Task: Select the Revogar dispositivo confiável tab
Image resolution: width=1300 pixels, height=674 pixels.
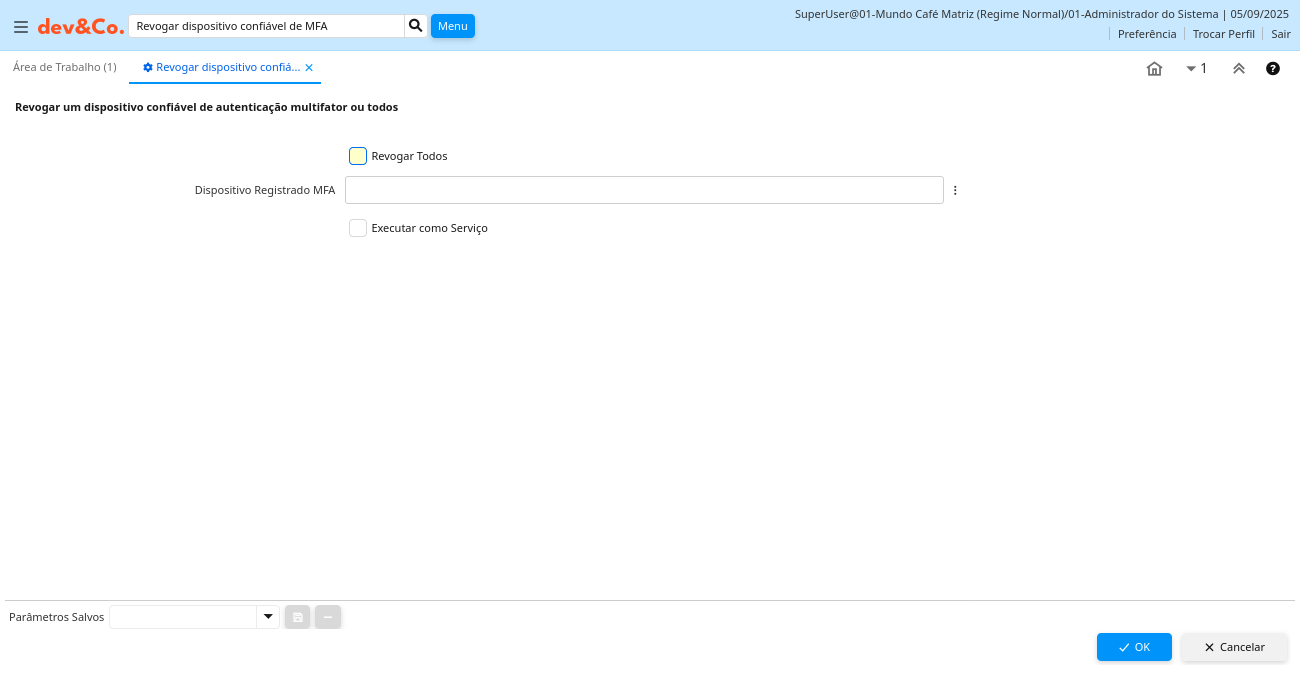Action: [222, 67]
